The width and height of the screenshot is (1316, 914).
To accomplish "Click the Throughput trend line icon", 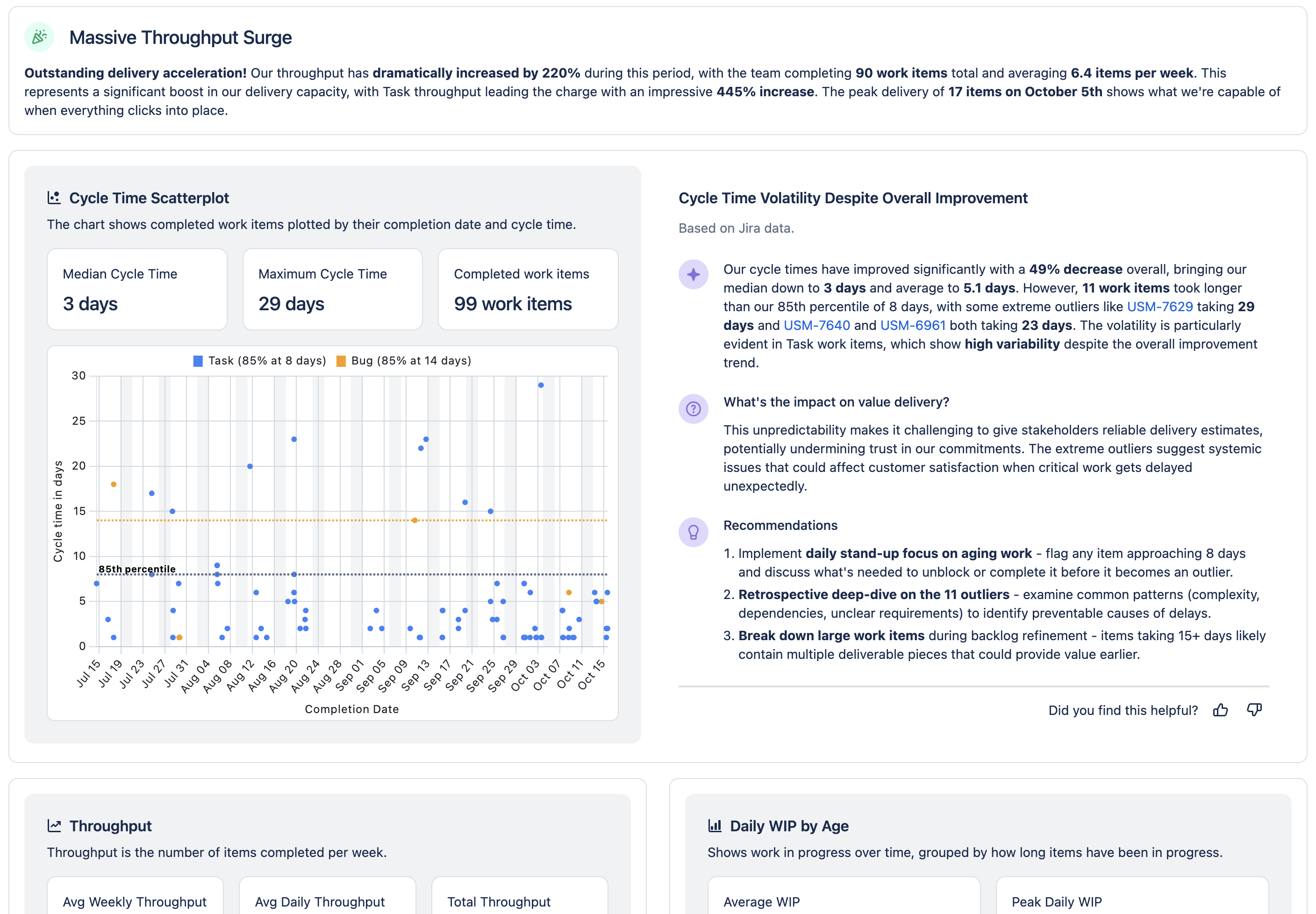I will (x=54, y=826).
